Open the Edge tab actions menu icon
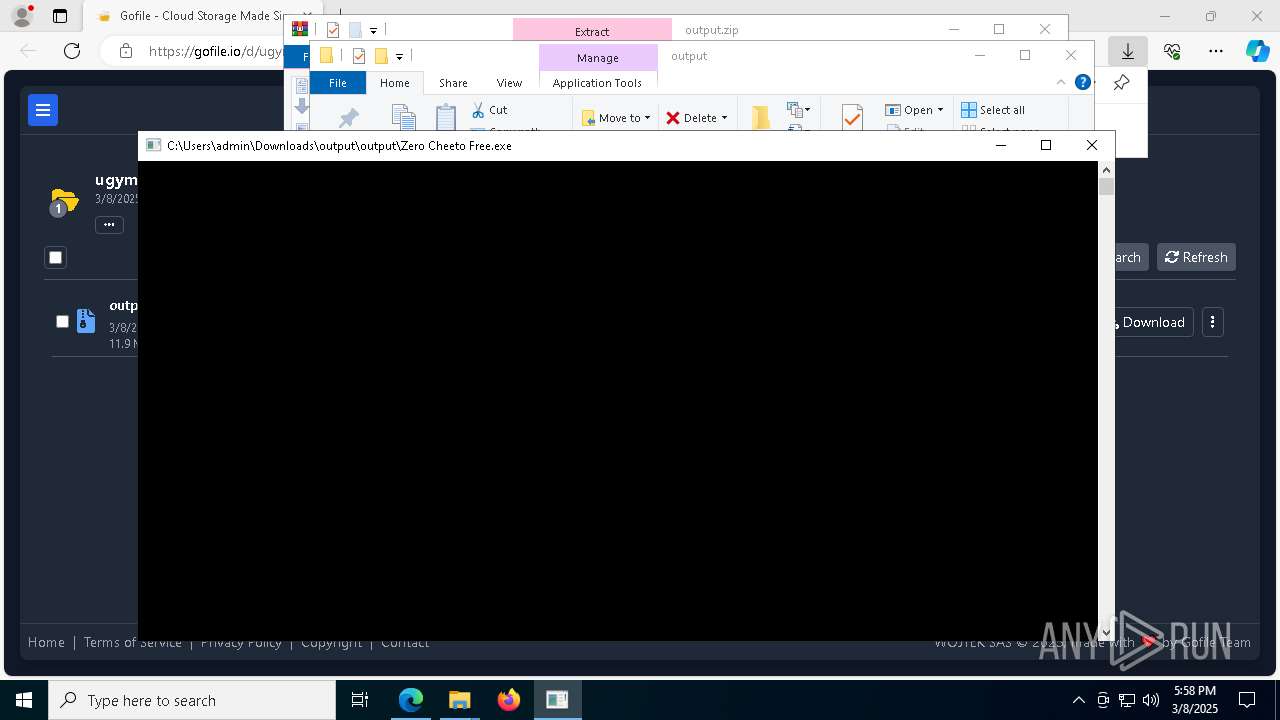1280x720 pixels. 60,16
